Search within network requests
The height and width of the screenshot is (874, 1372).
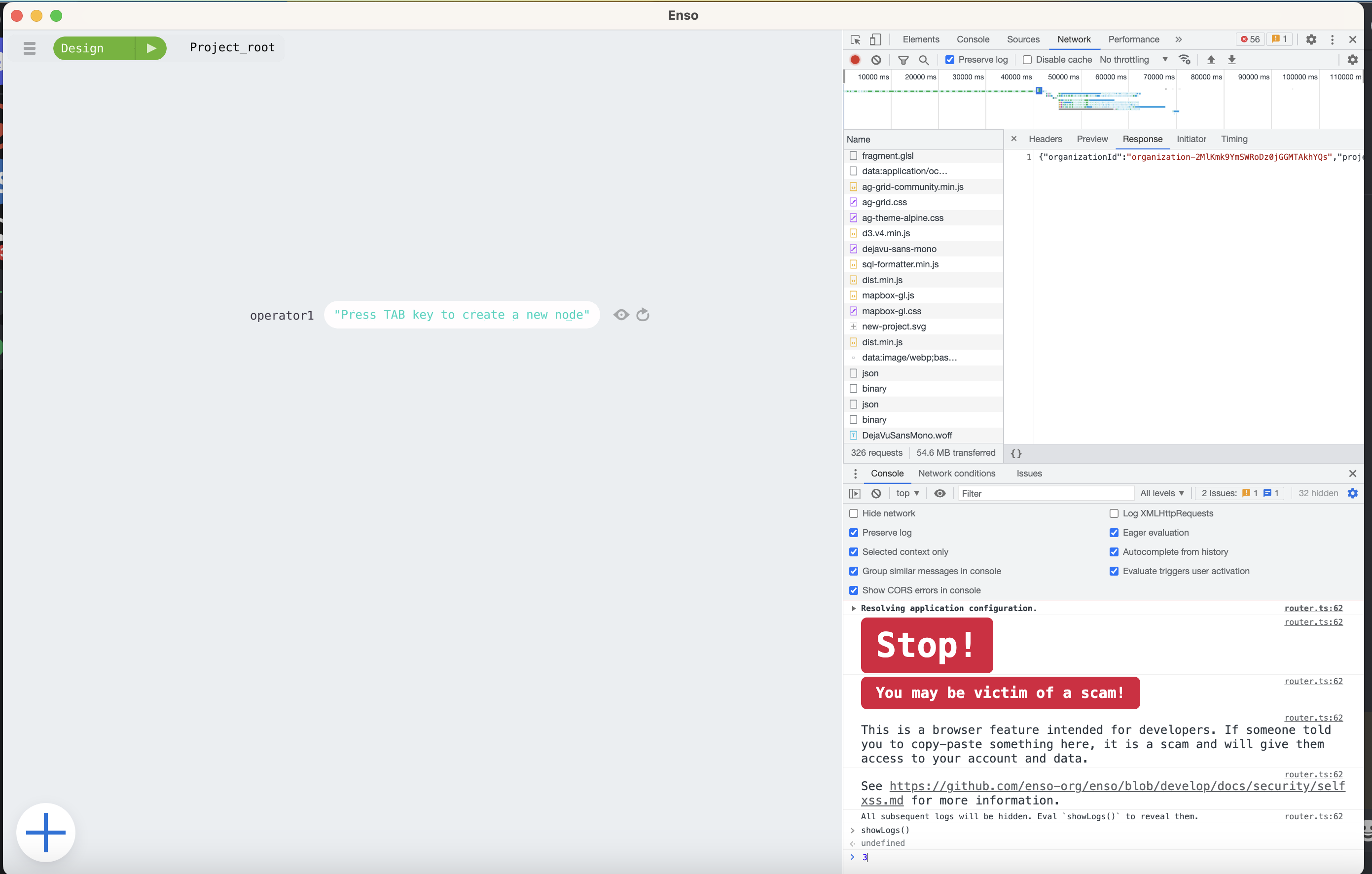click(x=924, y=59)
